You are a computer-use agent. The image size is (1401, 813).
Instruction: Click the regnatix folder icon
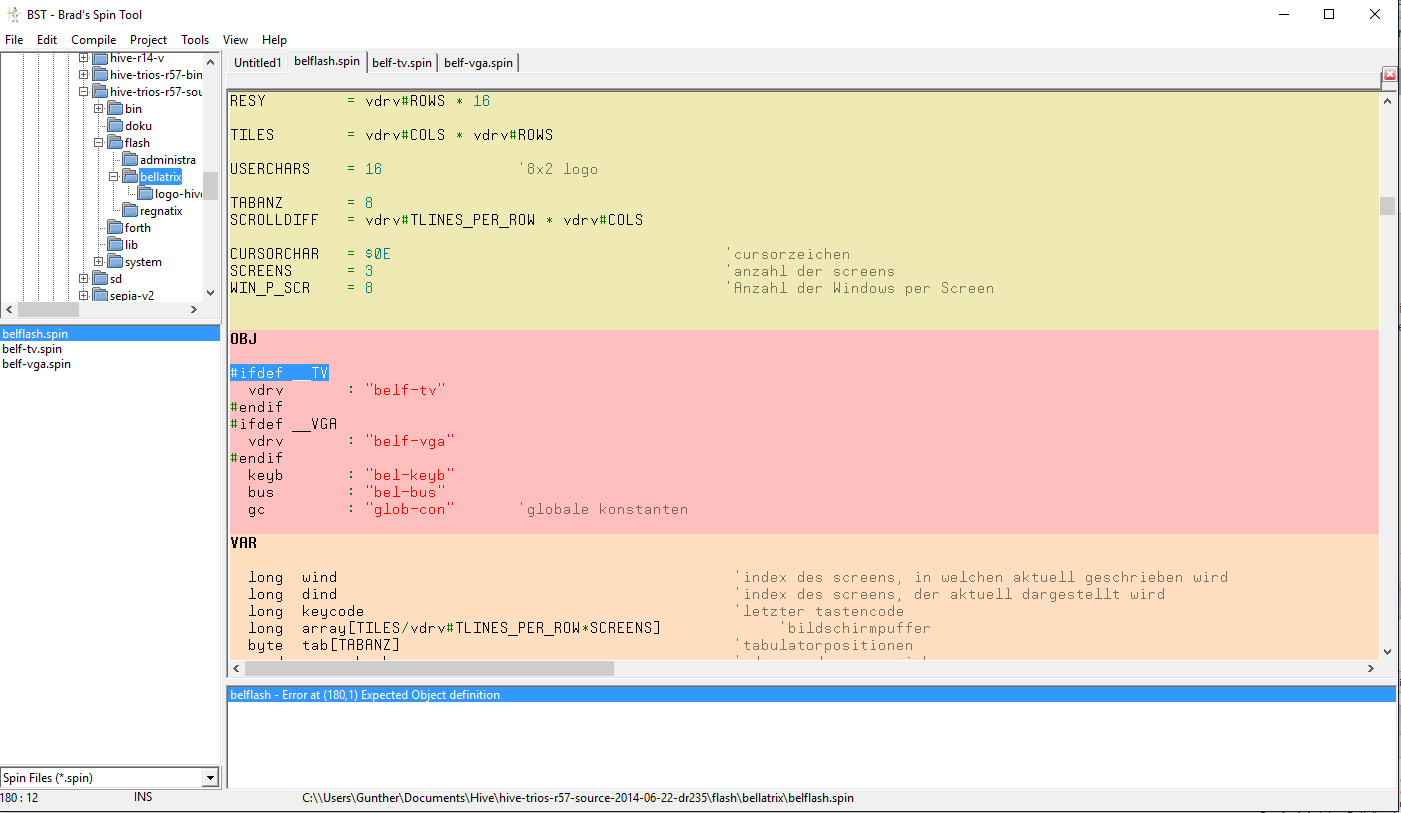[130, 211]
